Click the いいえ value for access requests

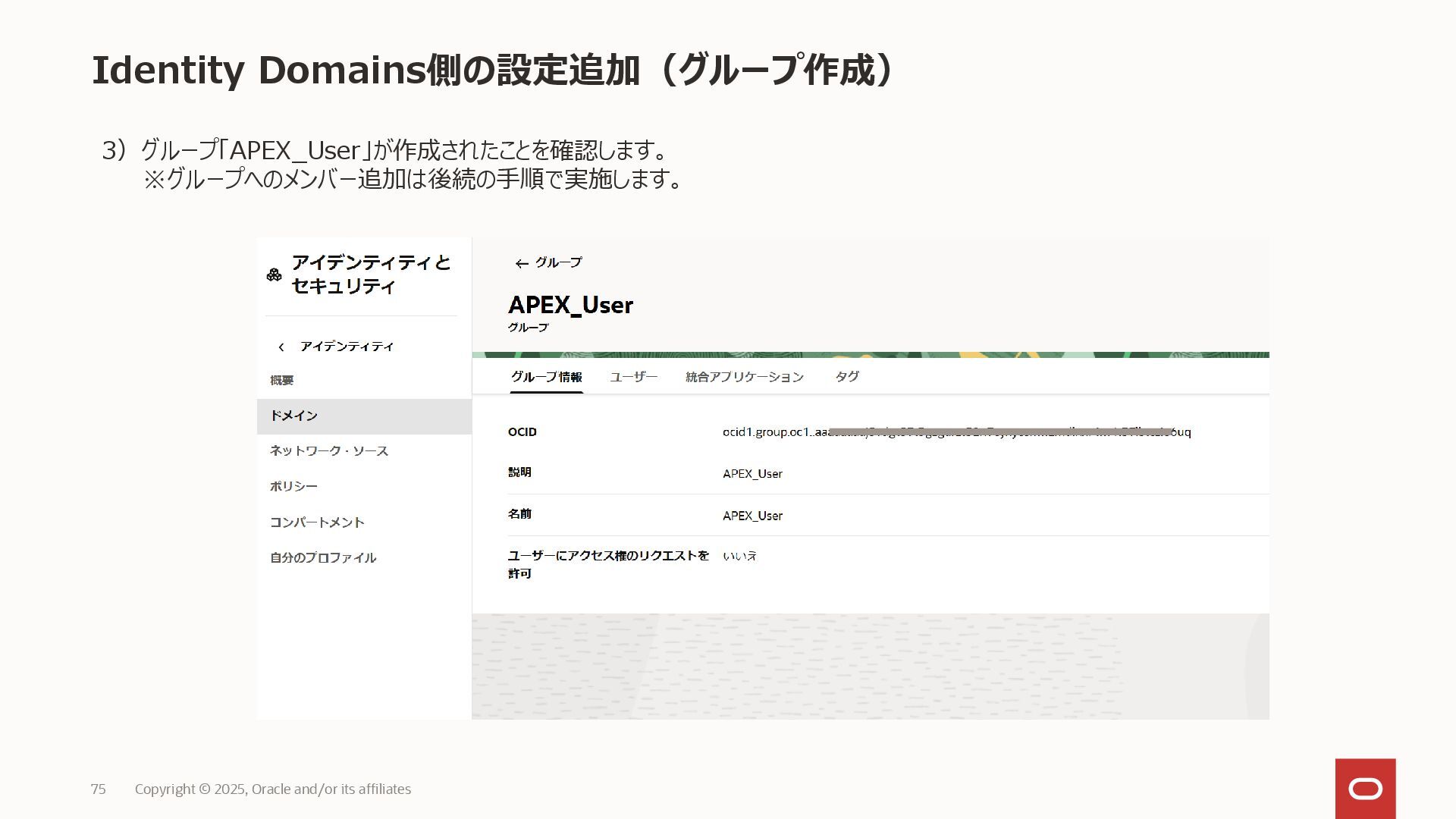point(739,556)
